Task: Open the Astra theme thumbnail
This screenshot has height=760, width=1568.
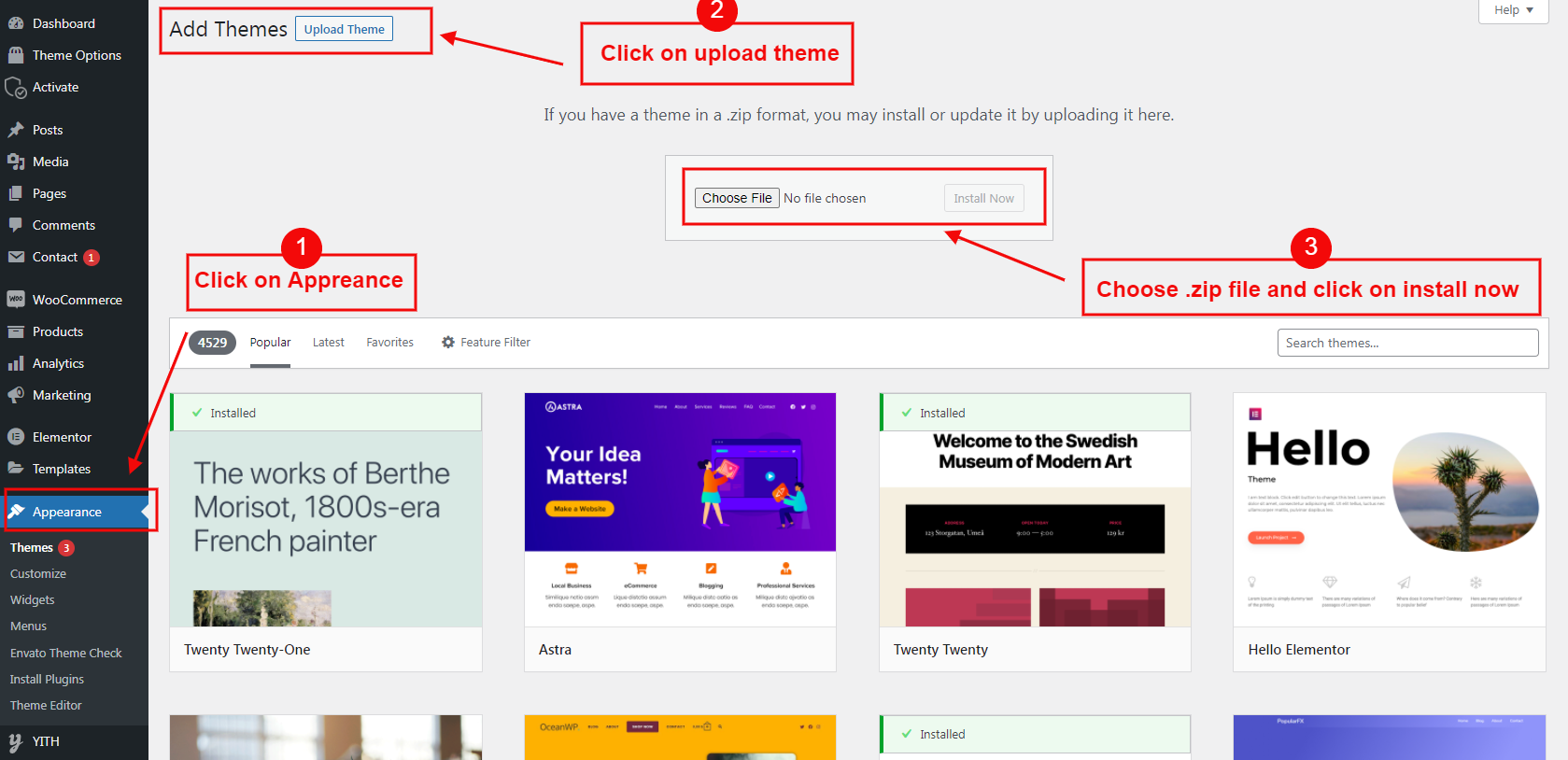Action: [680, 510]
